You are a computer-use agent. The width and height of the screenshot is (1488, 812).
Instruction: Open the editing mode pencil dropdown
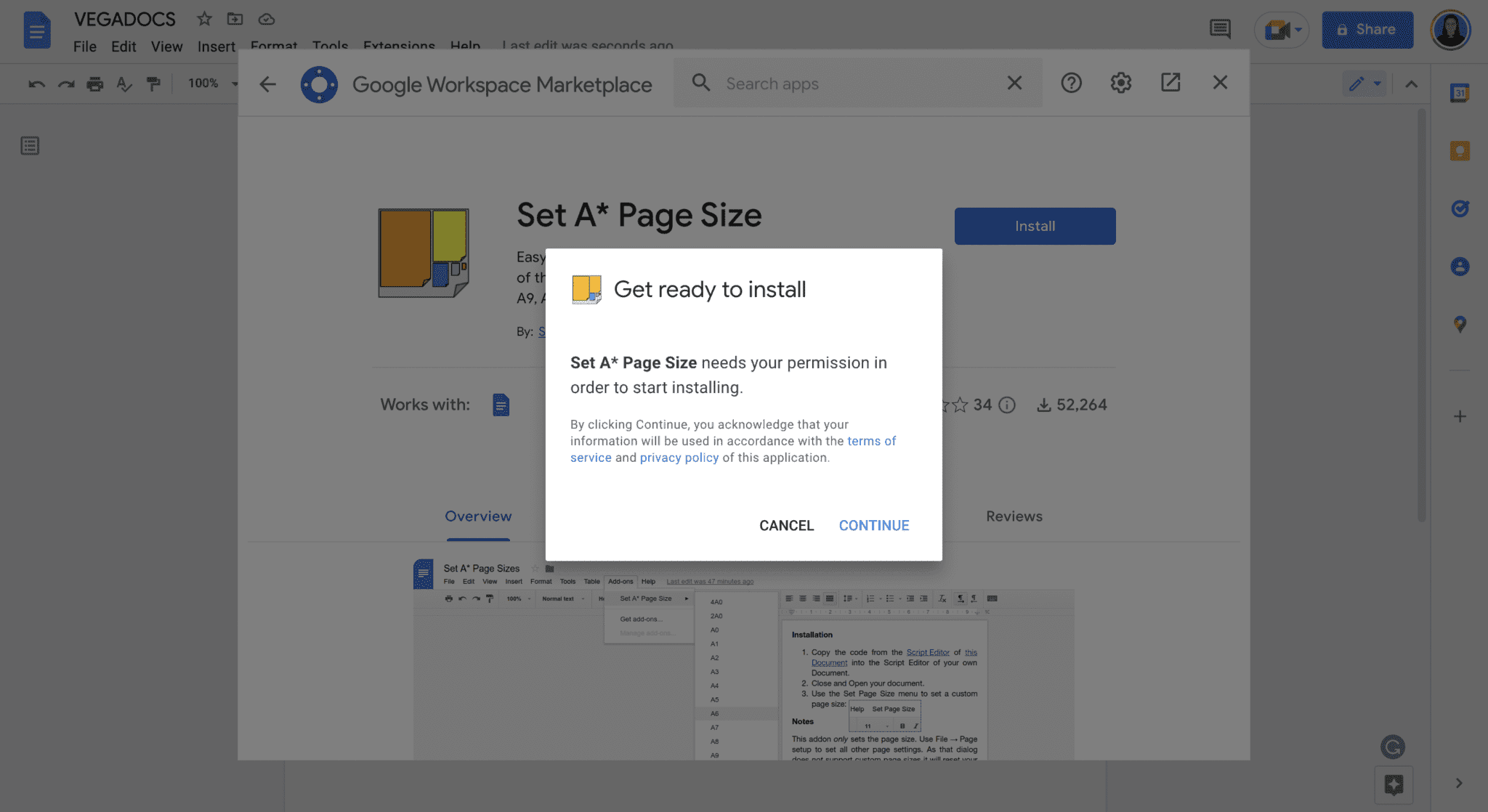[x=1364, y=84]
